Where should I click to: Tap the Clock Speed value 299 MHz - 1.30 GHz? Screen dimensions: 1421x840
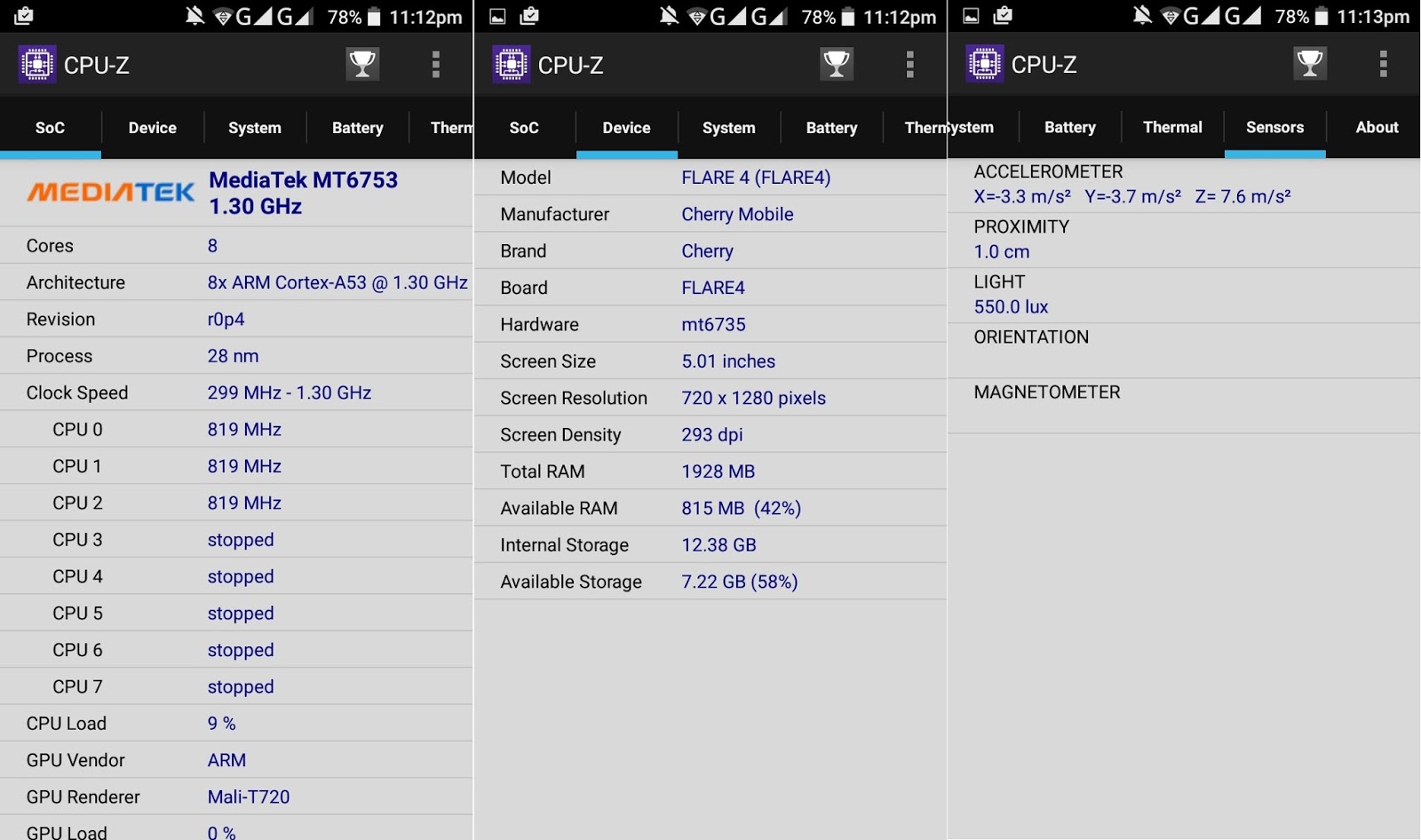tap(290, 392)
